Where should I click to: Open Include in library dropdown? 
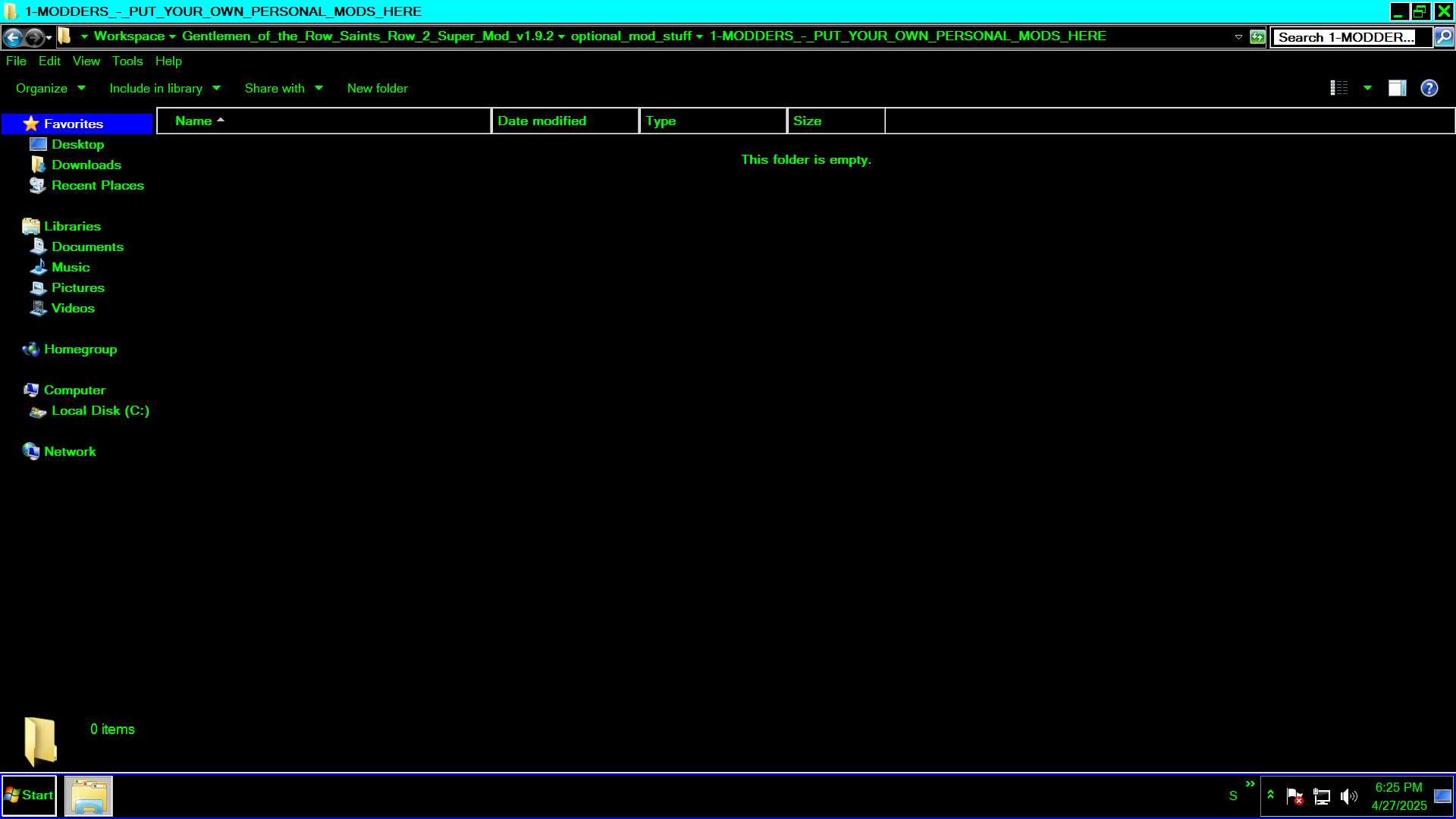pyautogui.click(x=165, y=88)
